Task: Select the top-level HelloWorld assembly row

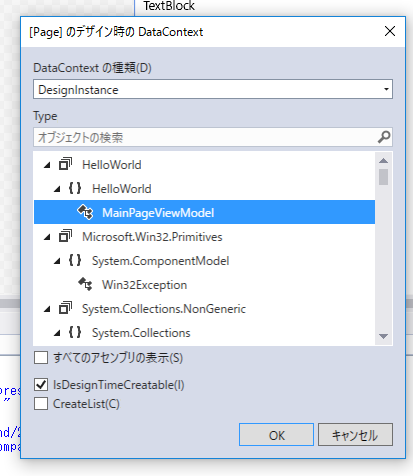Action: pos(204,165)
